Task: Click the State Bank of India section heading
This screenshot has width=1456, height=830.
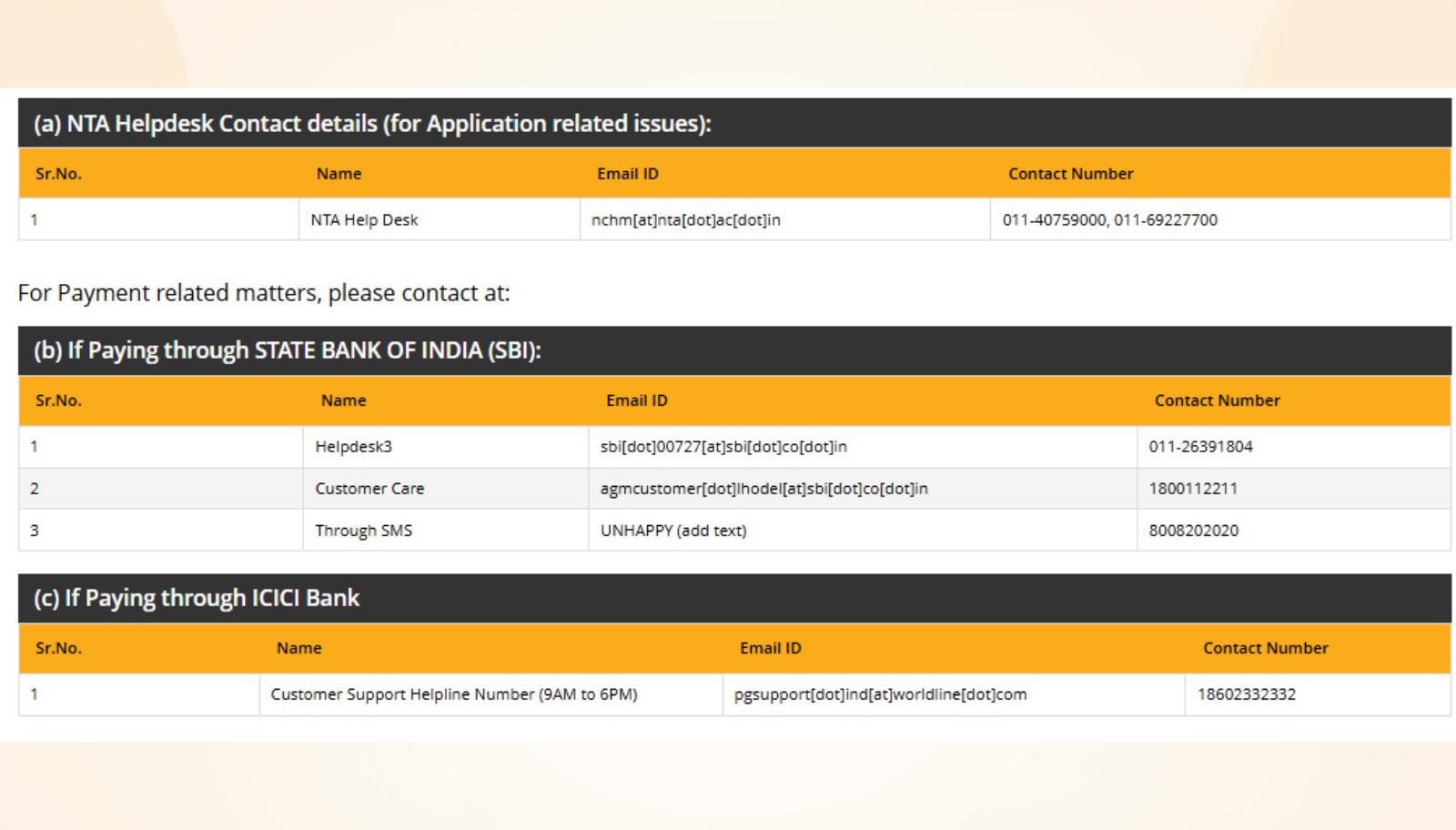Action: click(287, 351)
